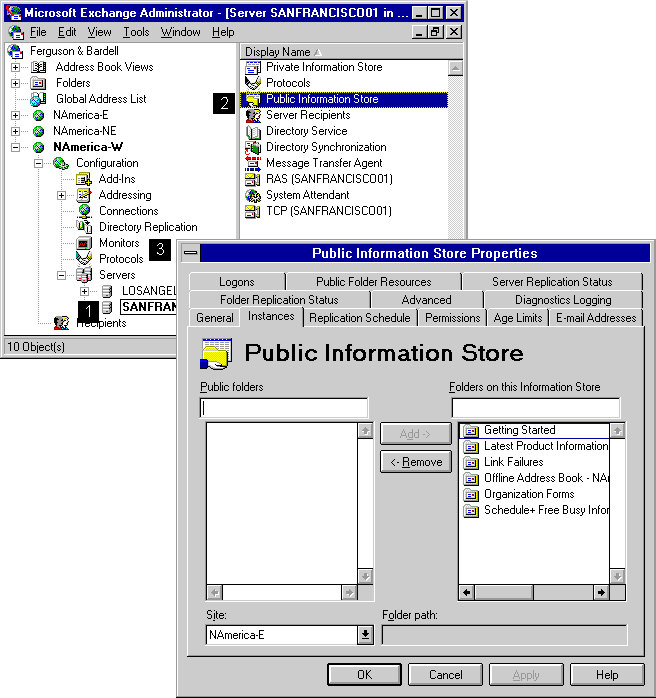Open the Site dropdown showing NAmerica-E
The image size is (656, 698).
(x=365, y=635)
